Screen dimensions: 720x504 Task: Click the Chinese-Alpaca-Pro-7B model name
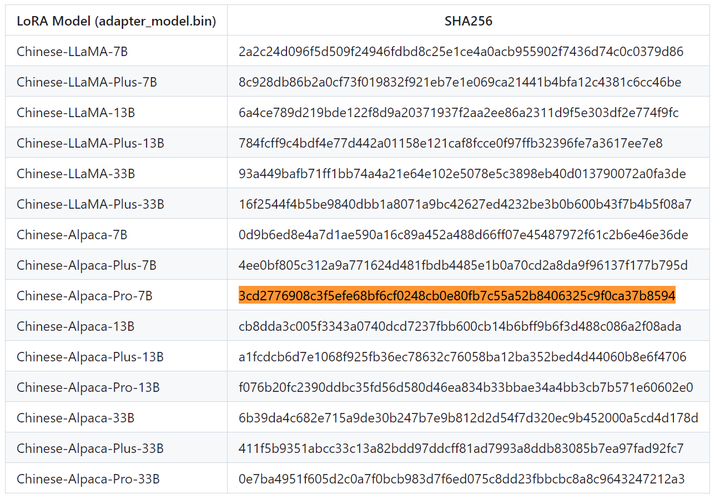click(86, 296)
